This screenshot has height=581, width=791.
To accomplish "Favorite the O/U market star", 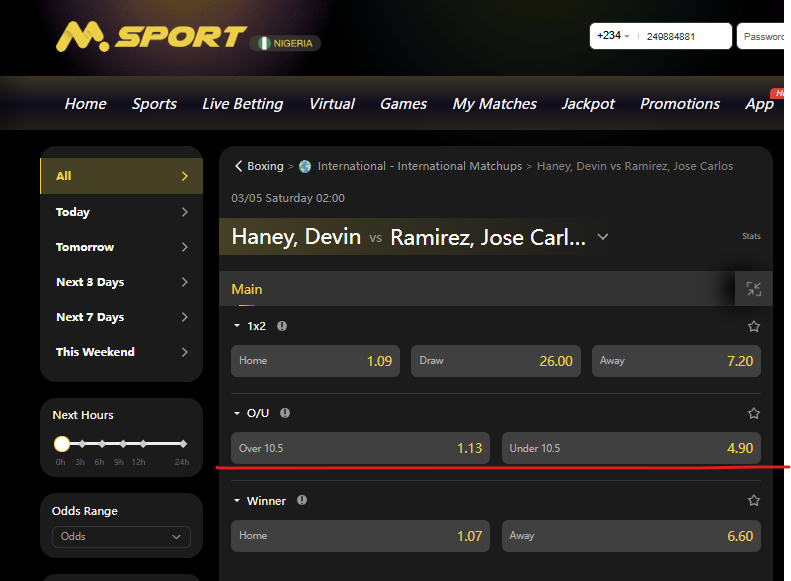I will 754,413.
